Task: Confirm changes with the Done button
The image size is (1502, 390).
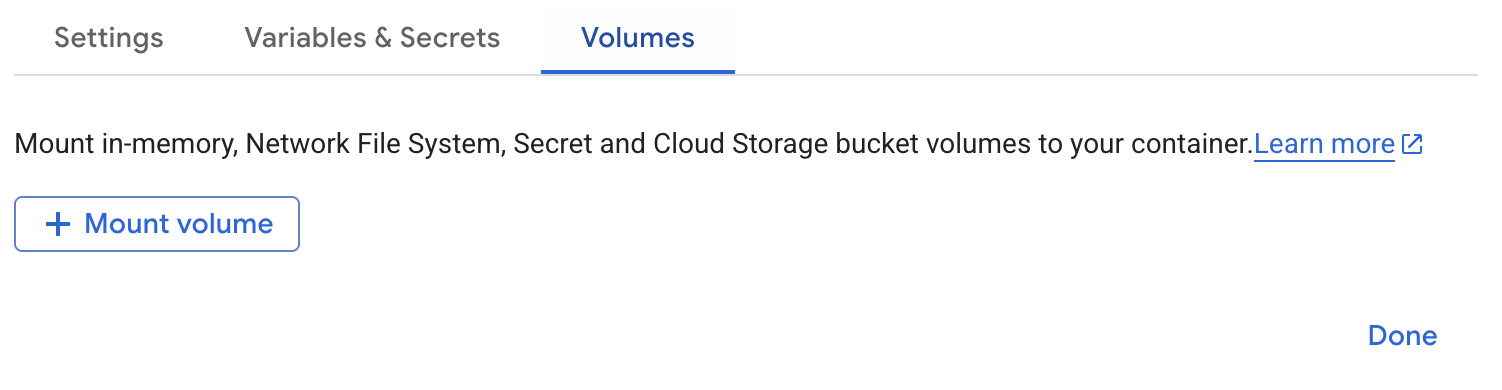Action: click(1402, 336)
